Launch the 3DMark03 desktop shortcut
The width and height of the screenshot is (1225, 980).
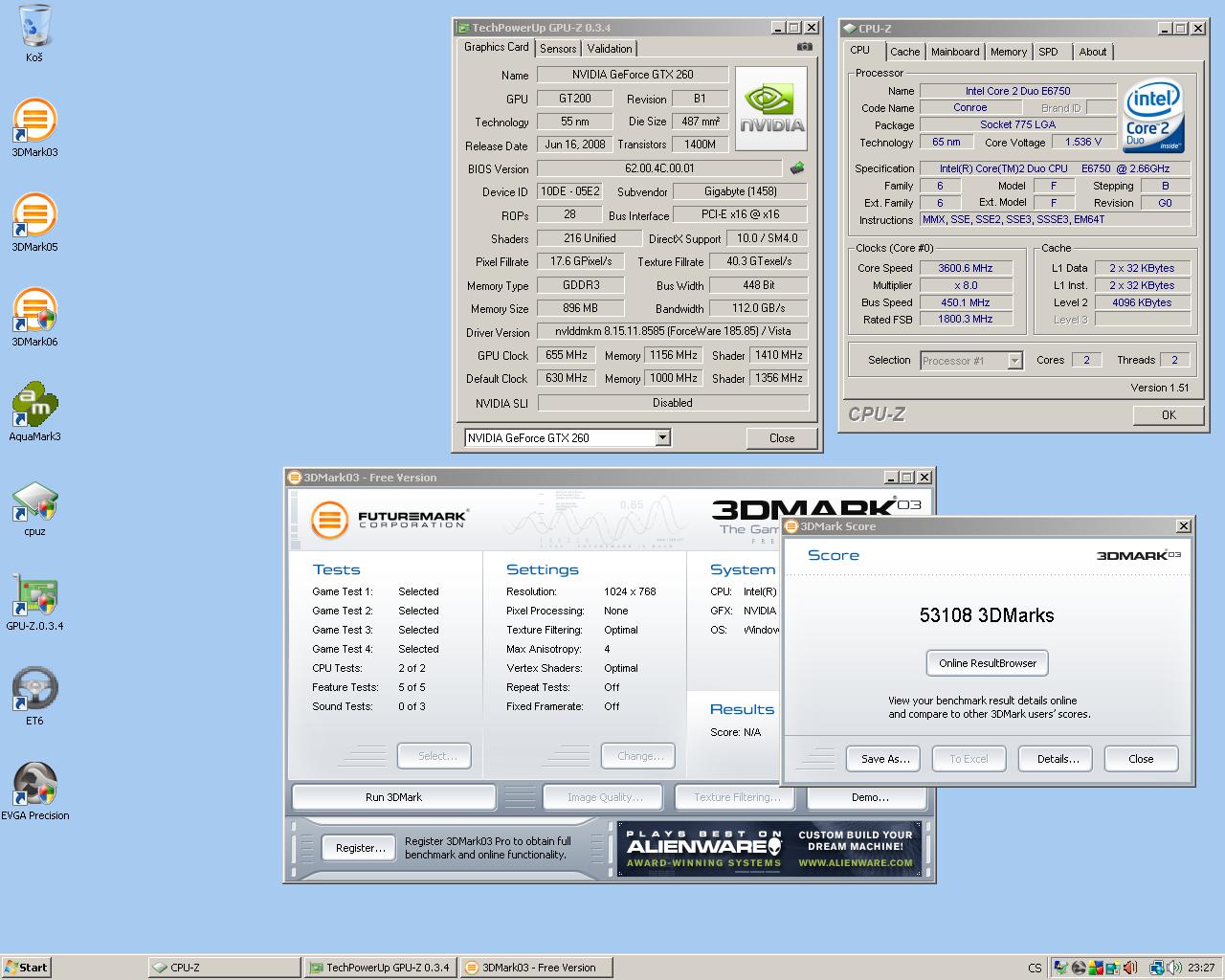tap(34, 127)
